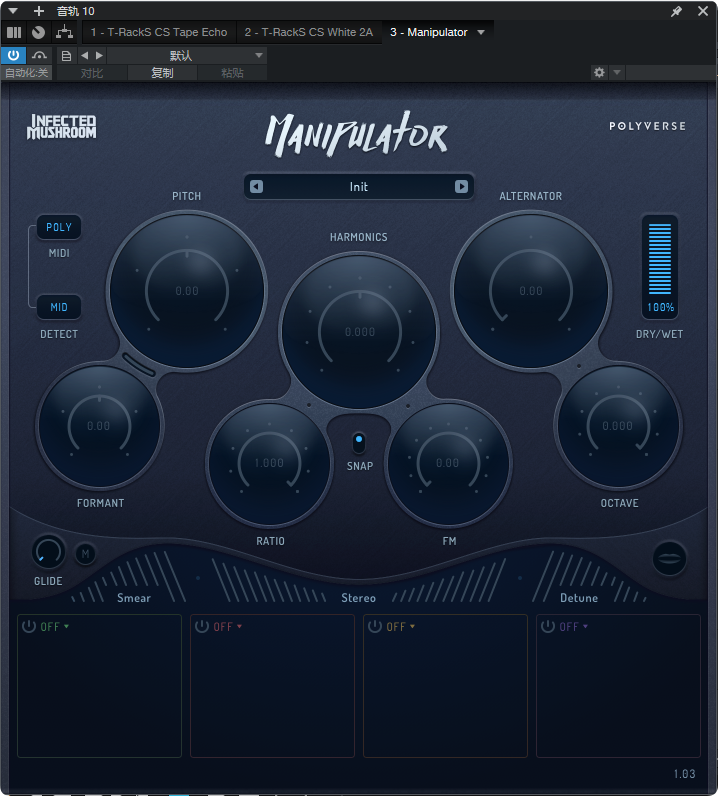Open the preset file page icon
The height and width of the screenshot is (796, 718).
(x=66, y=55)
